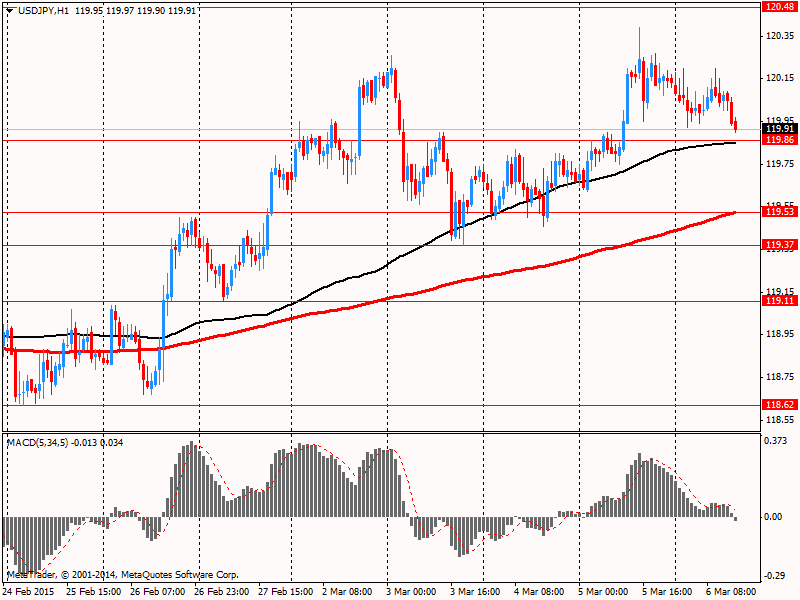Click the red 119.86 level label
The width and height of the screenshot is (800, 600).
(780, 140)
